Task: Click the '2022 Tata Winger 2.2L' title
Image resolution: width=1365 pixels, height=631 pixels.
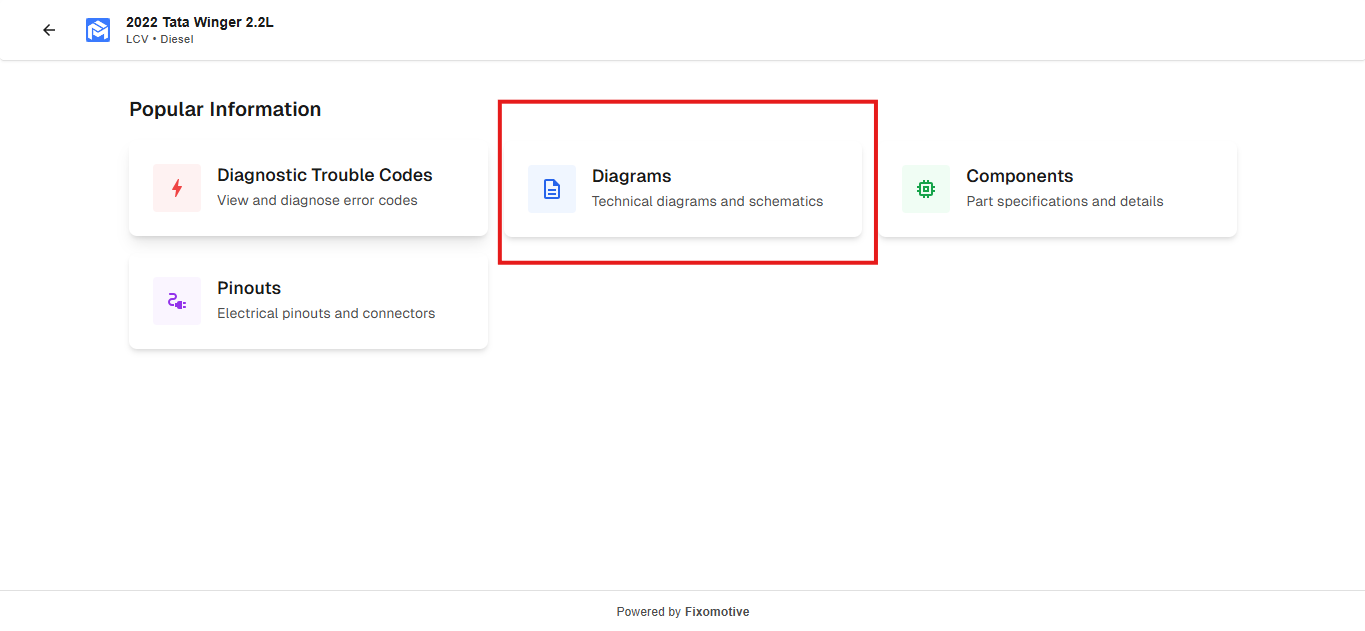Action: (x=200, y=22)
